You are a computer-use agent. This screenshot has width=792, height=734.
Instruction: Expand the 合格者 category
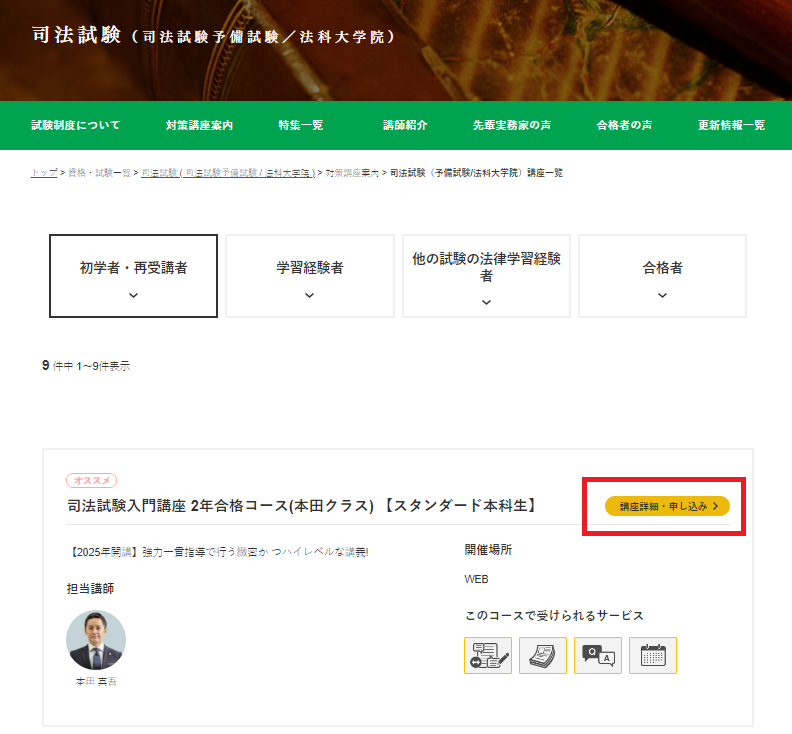(x=662, y=276)
